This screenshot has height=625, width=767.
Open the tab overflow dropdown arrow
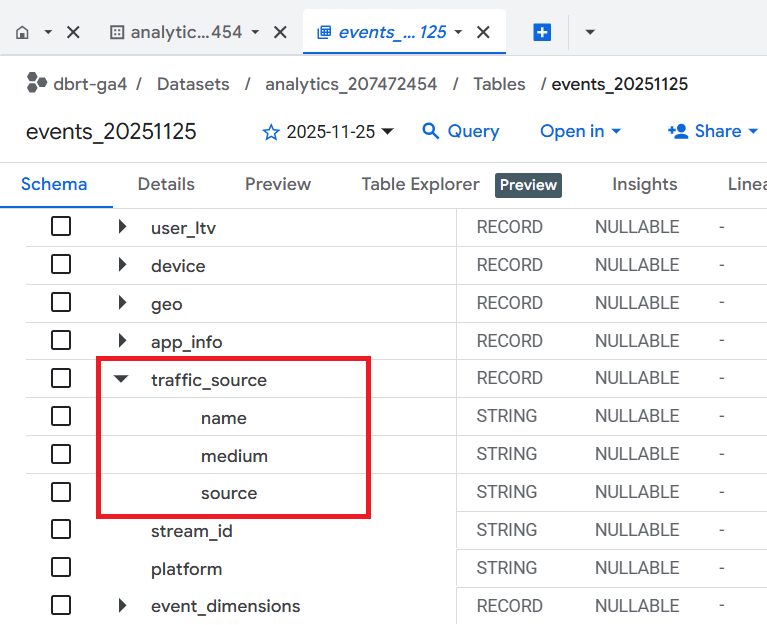(x=590, y=32)
